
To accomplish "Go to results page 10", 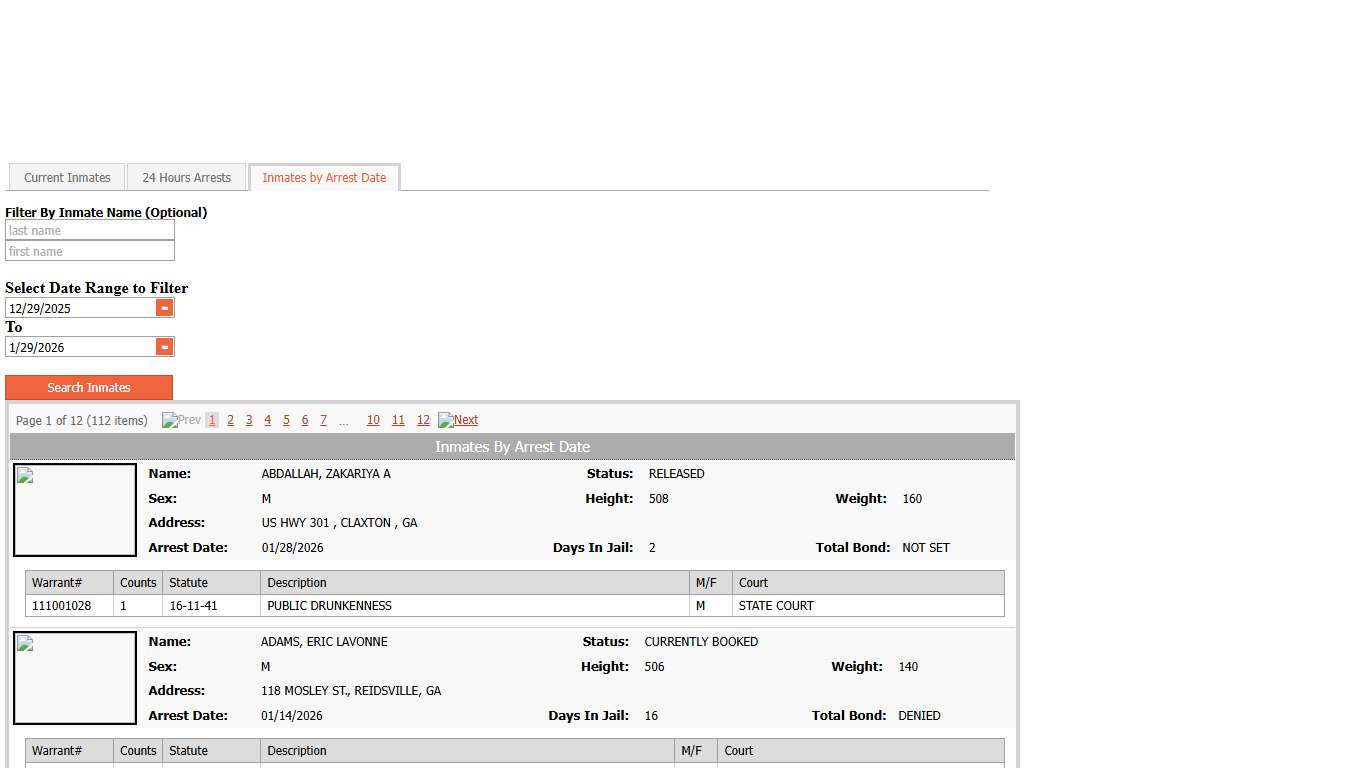I will (373, 420).
